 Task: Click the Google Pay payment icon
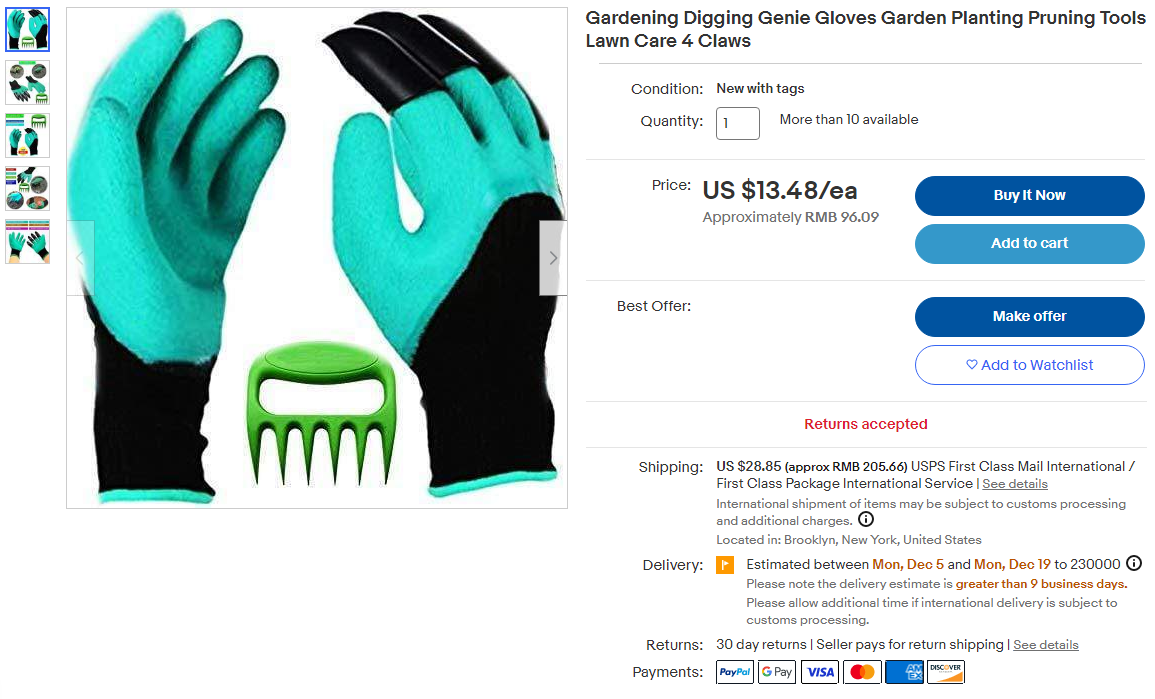pos(777,672)
